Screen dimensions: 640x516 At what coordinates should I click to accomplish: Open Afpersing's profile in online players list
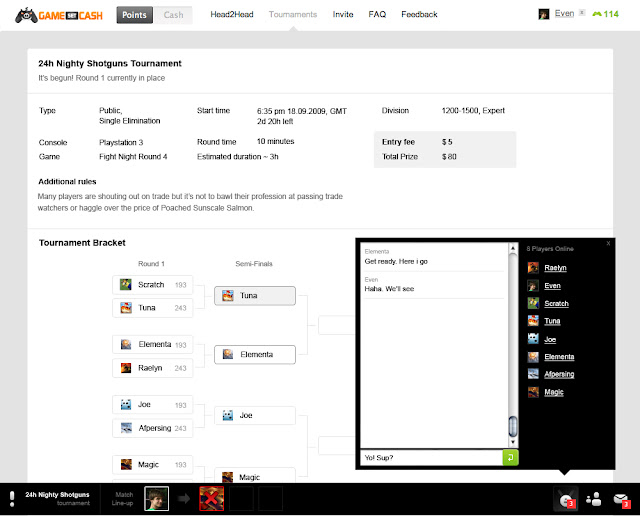(559, 374)
